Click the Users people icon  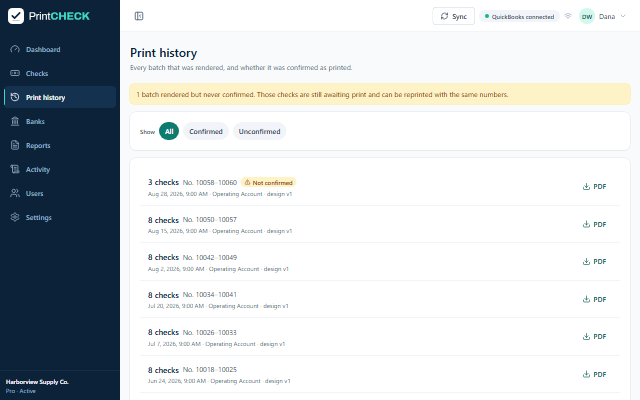(x=15, y=193)
